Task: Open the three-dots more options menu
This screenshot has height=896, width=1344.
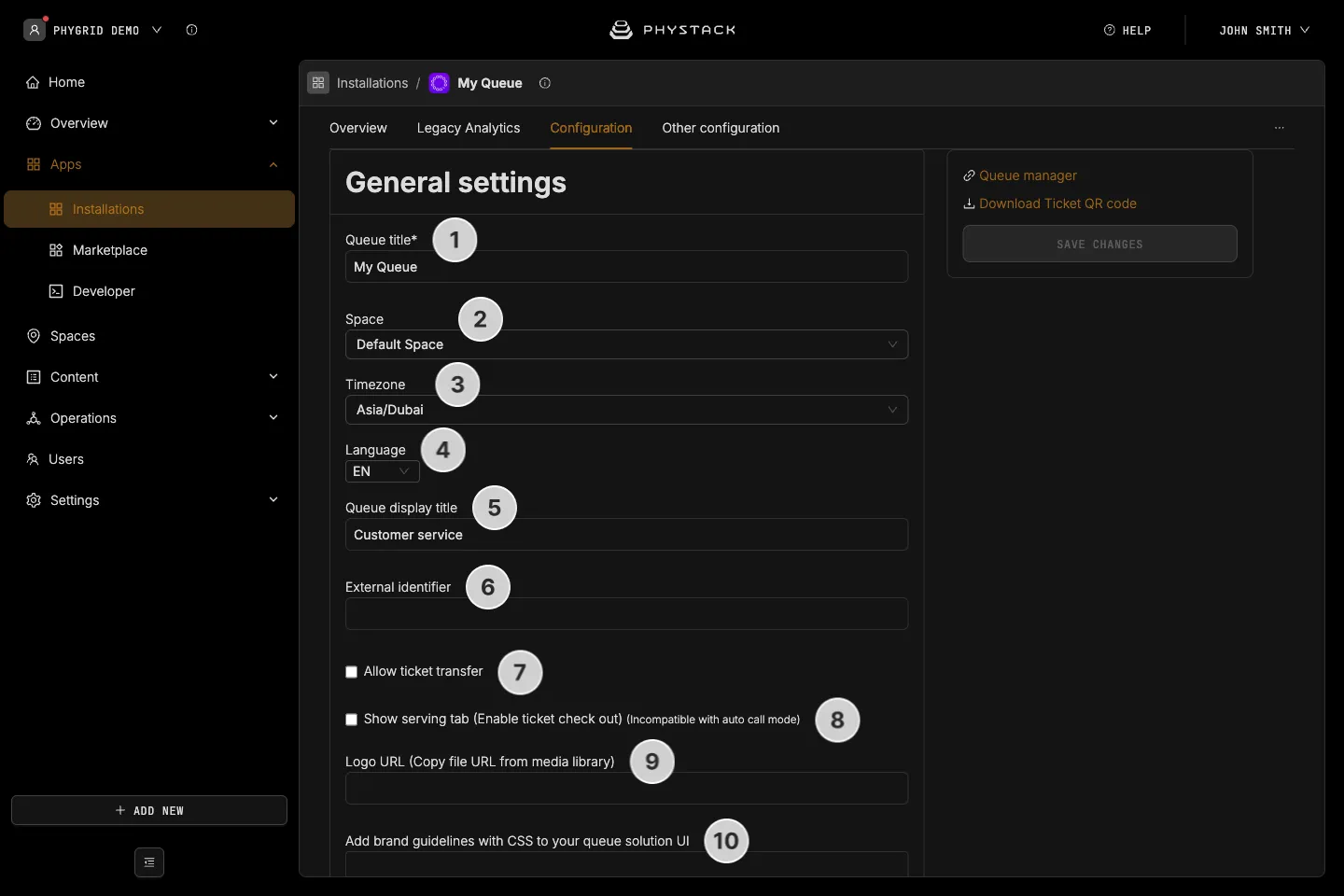Action: coord(1280,128)
